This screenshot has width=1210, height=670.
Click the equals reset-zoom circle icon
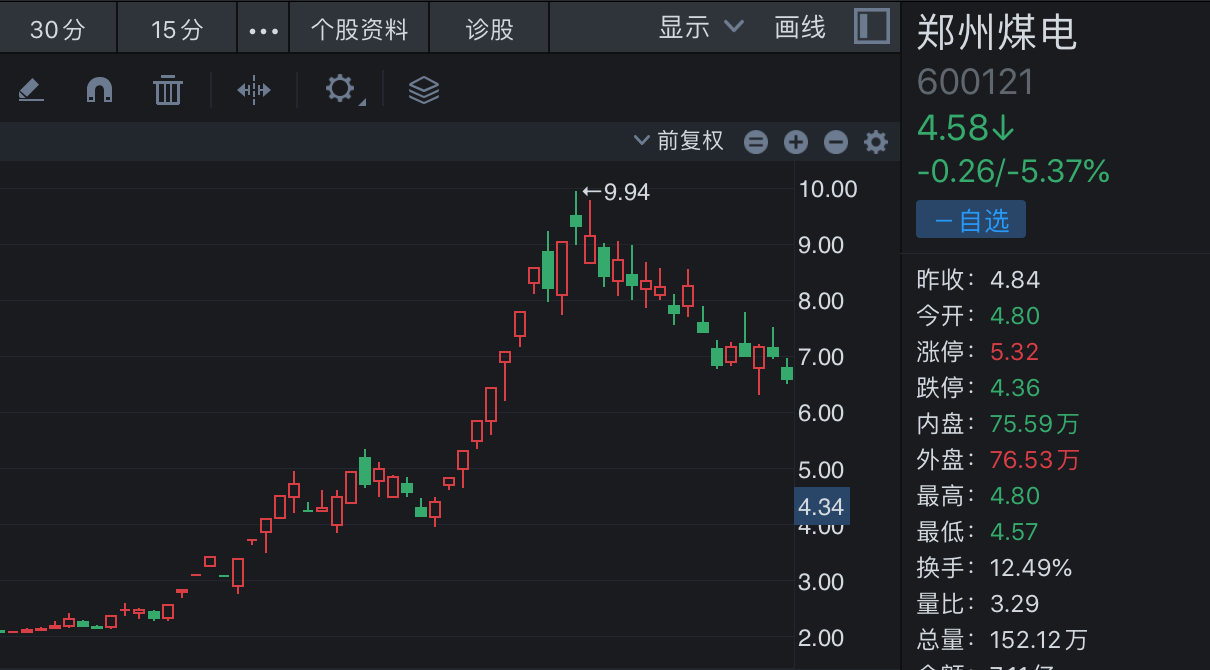756,143
